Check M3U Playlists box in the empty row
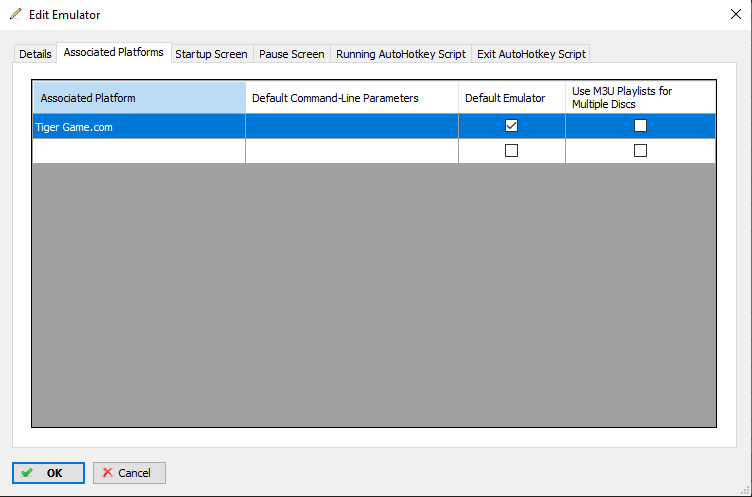752x497 pixels. [640, 151]
